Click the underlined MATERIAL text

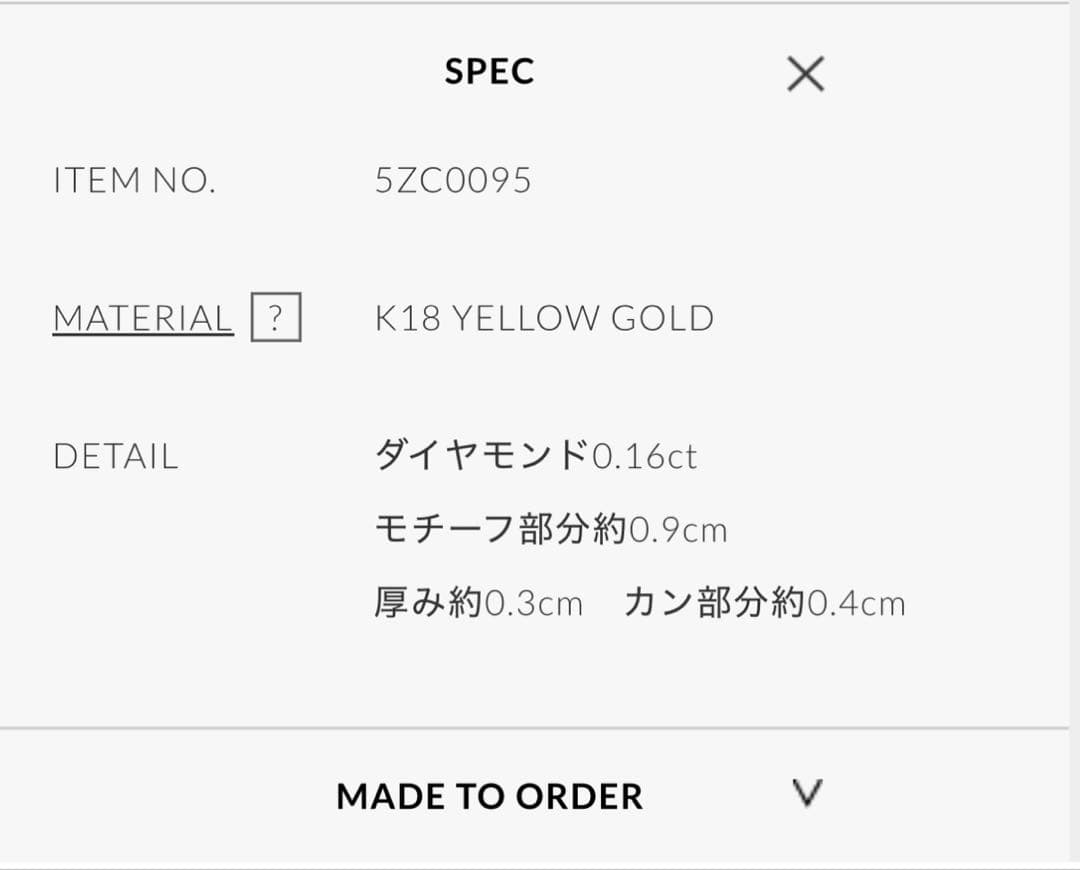click(x=140, y=318)
